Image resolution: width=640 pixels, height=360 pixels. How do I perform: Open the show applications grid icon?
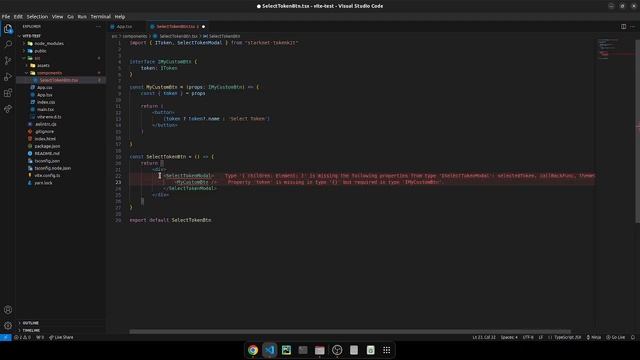(x=387, y=350)
